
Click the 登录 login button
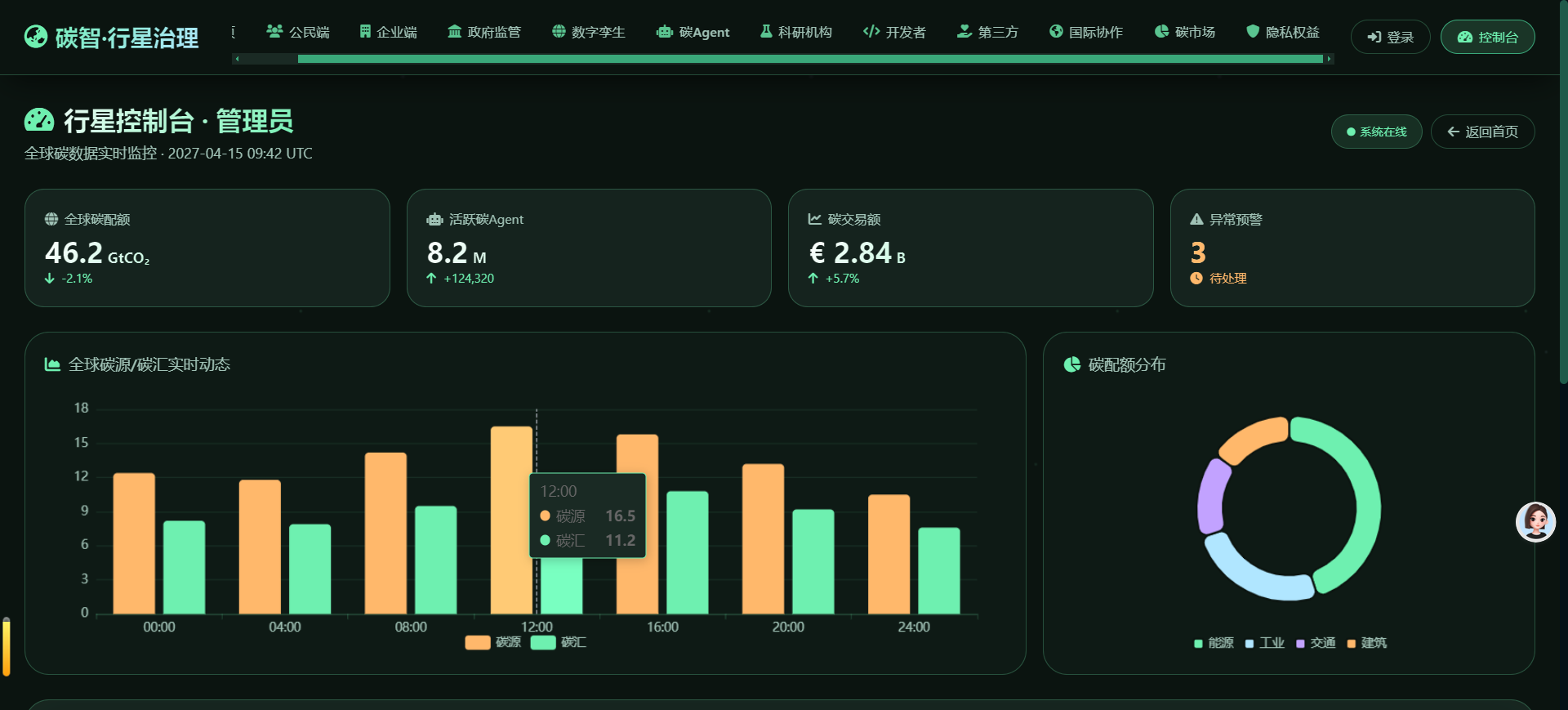[1390, 37]
